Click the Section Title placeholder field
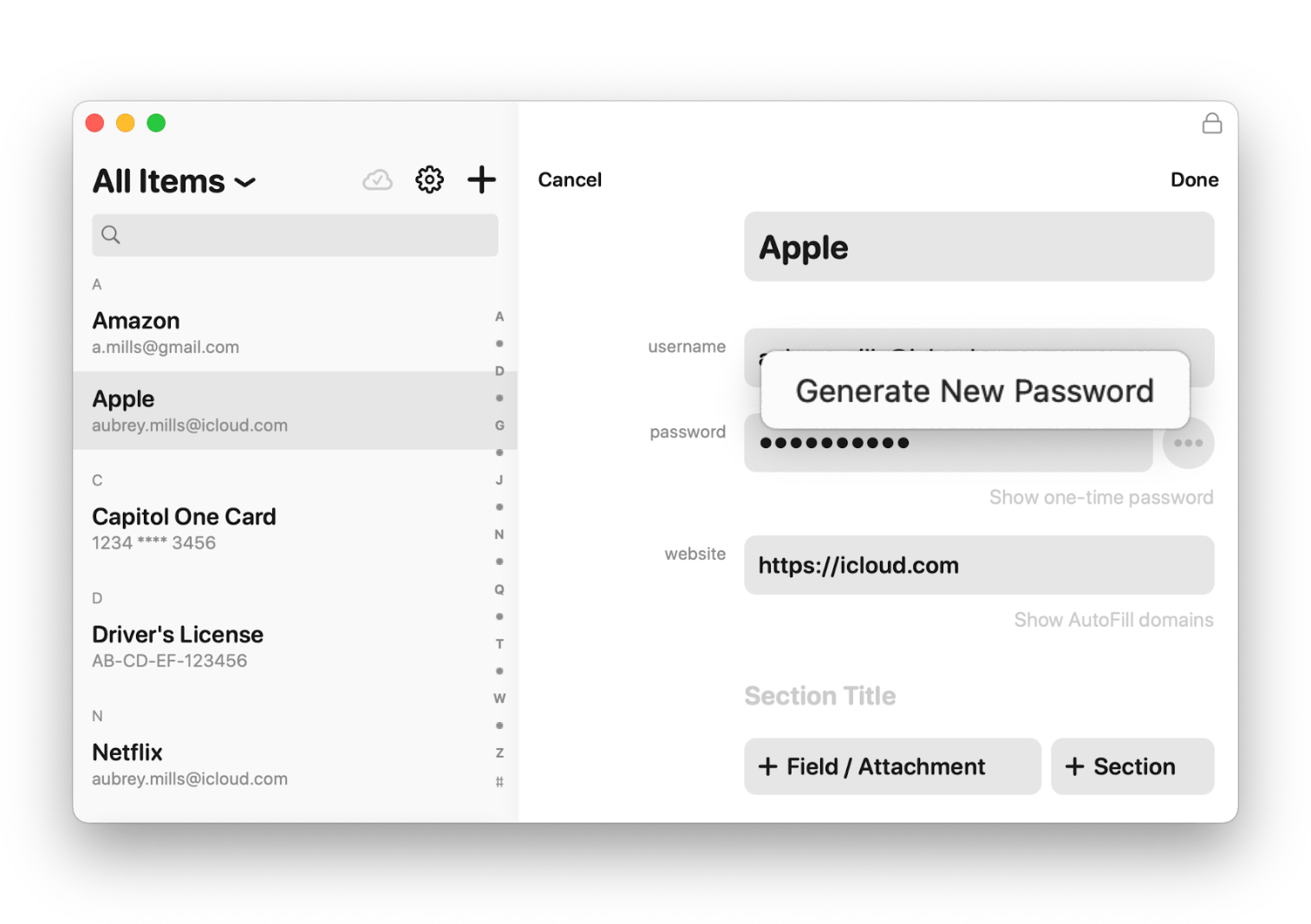The width and height of the screenshot is (1311, 924). (819, 696)
